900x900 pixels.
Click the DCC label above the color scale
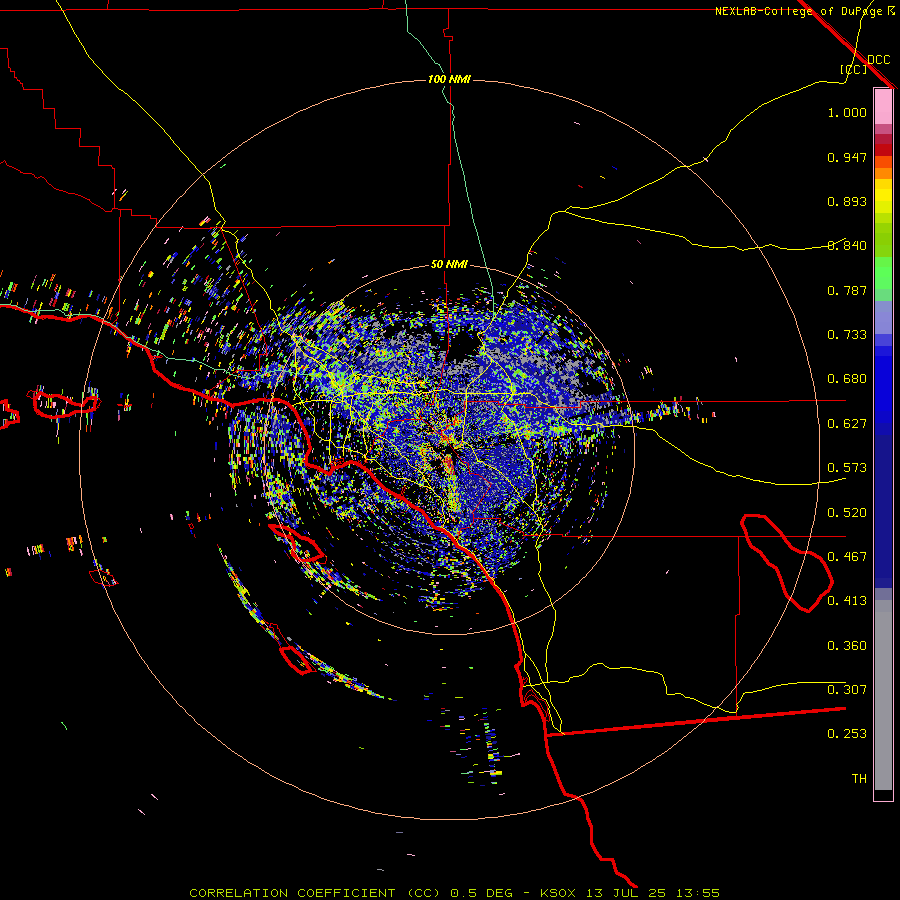point(878,60)
